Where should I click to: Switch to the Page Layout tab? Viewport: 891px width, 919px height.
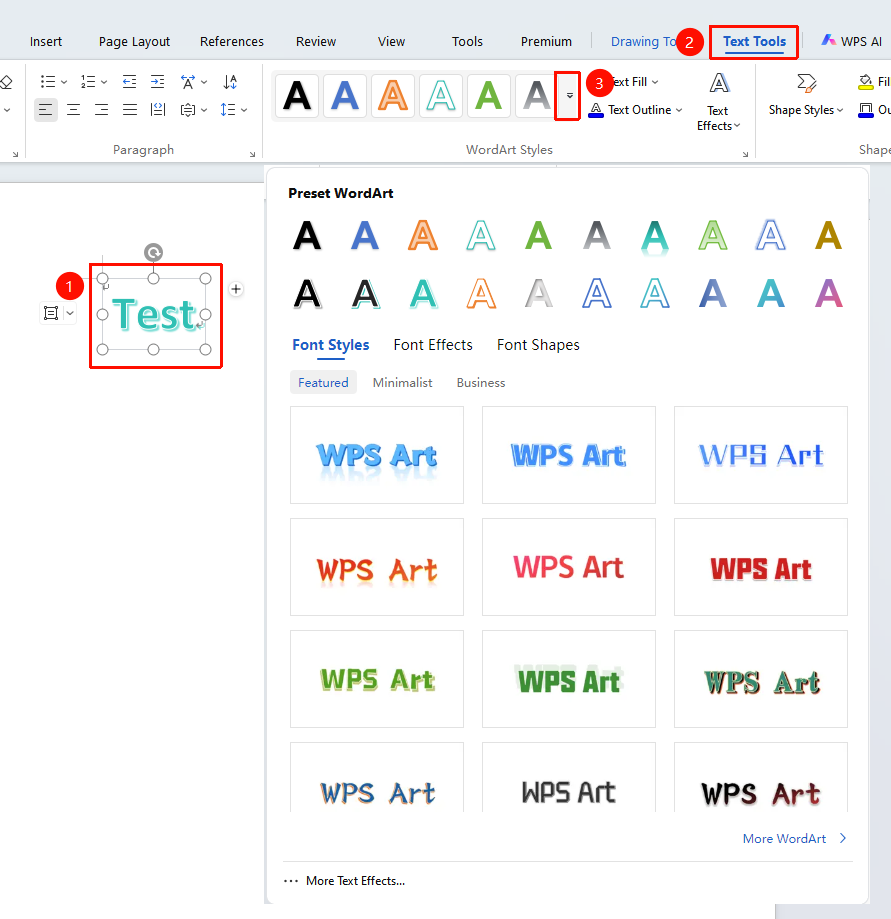(x=134, y=42)
